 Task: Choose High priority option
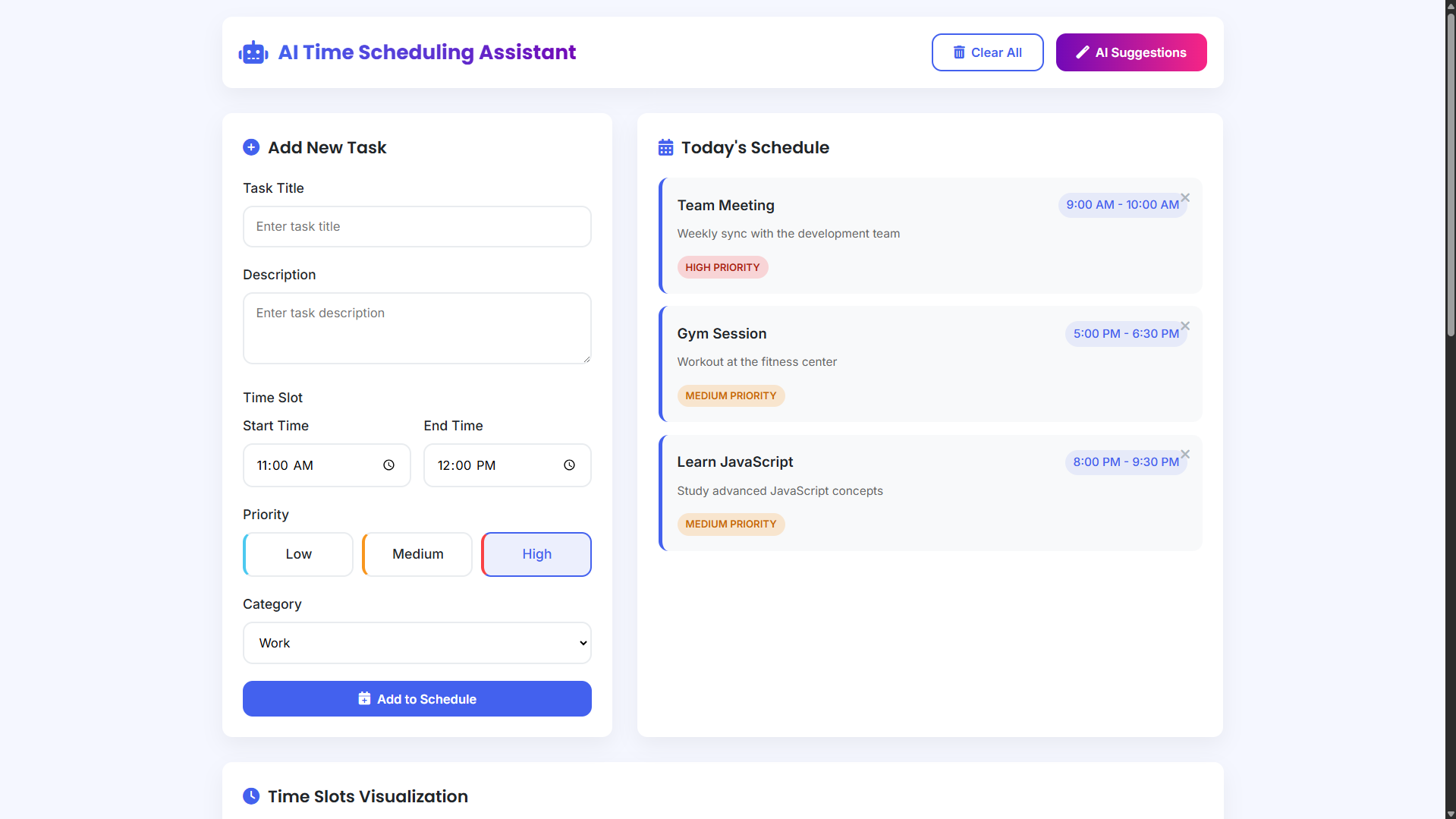click(x=536, y=554)
